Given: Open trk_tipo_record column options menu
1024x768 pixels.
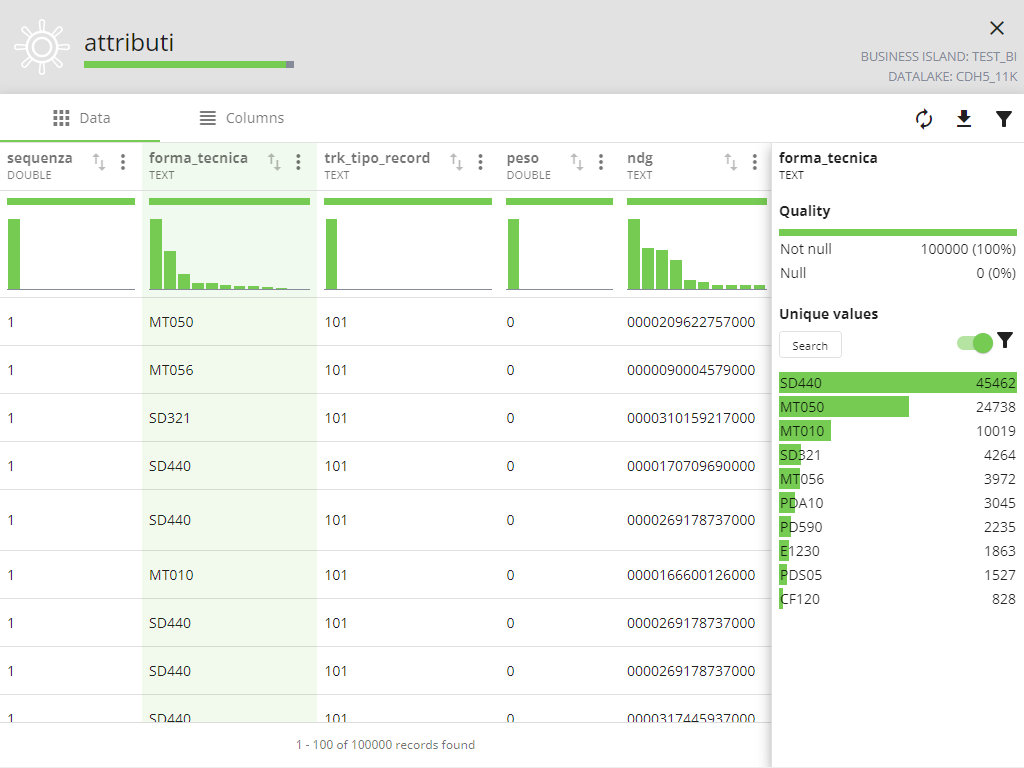Looking at the screenshot, I should click(480, 162).
